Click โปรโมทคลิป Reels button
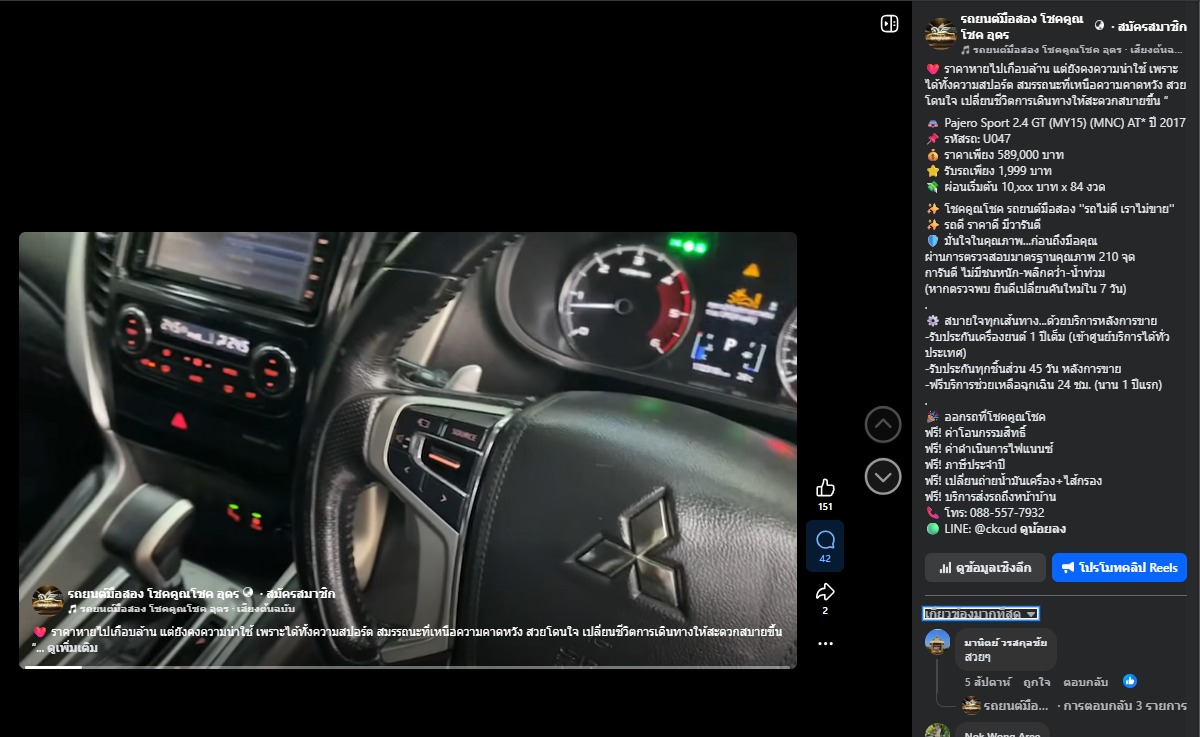The image size is (1200, 737). pos(1119,567)
